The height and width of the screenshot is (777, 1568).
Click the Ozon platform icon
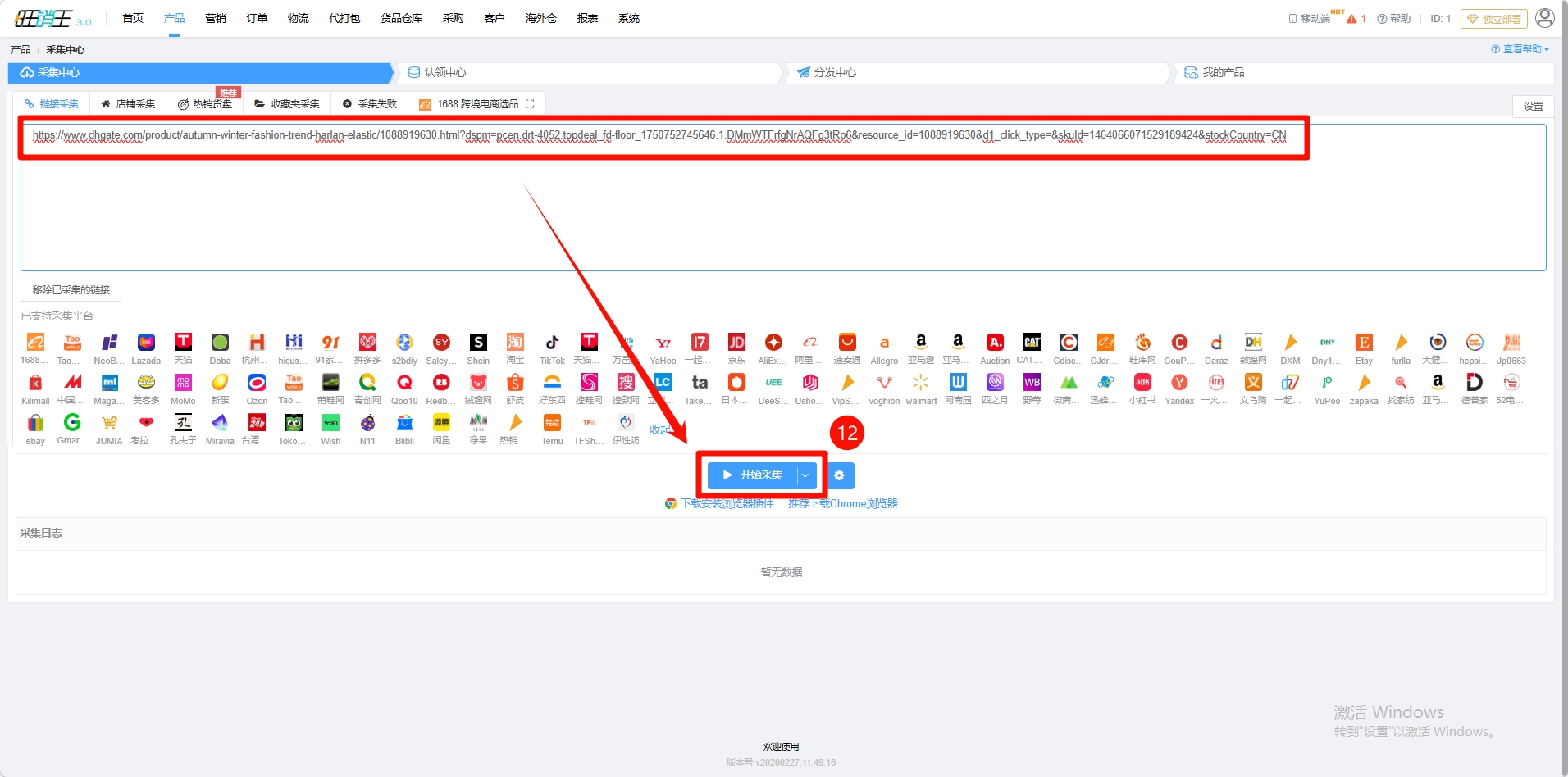point(257,383)
